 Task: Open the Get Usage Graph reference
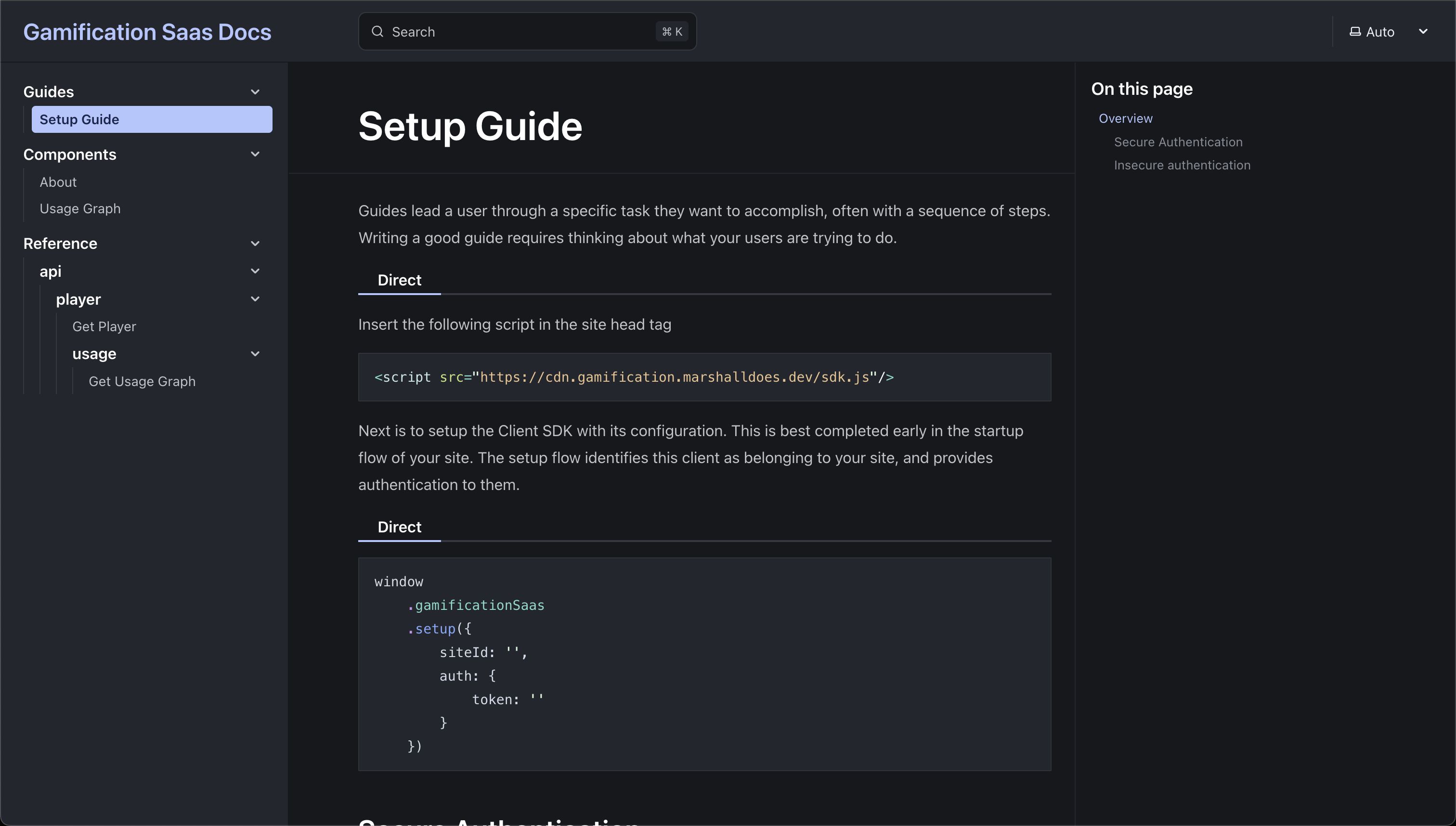pos(142,382)
